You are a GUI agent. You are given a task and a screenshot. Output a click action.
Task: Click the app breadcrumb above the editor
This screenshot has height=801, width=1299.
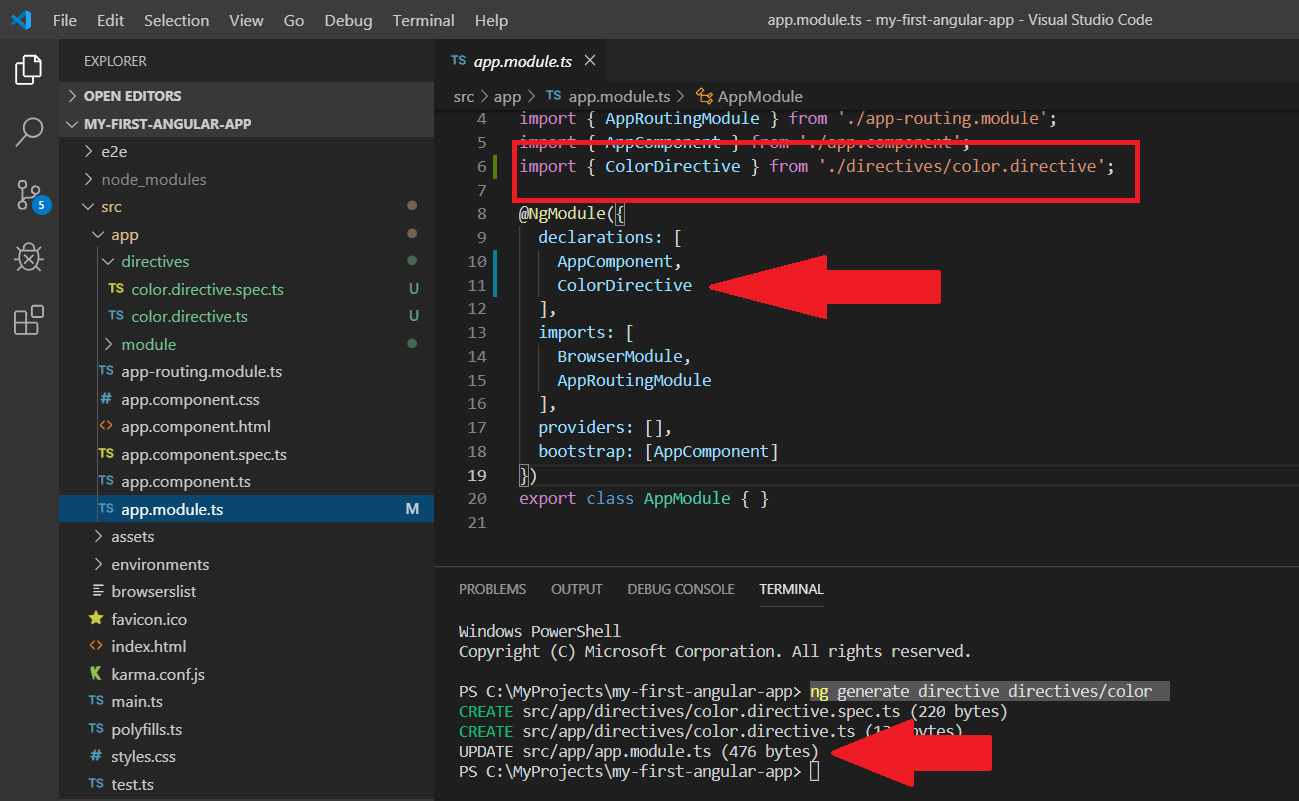pos(507,96)
